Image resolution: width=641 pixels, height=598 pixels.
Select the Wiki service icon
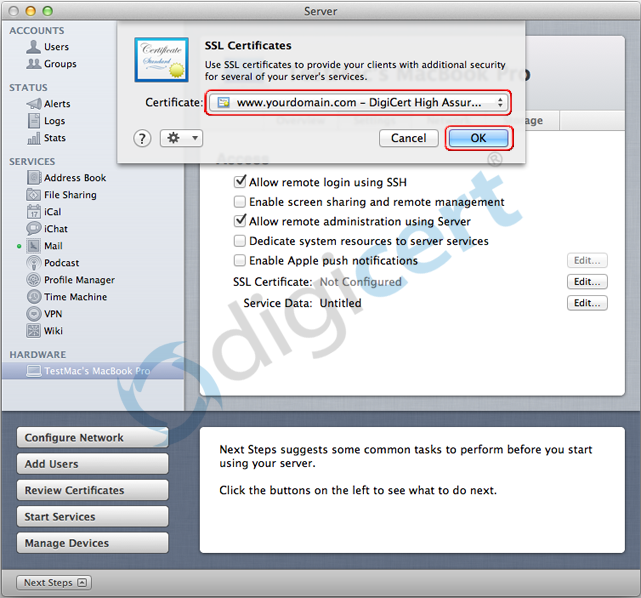pyautogui.click(x=34, y=331)
